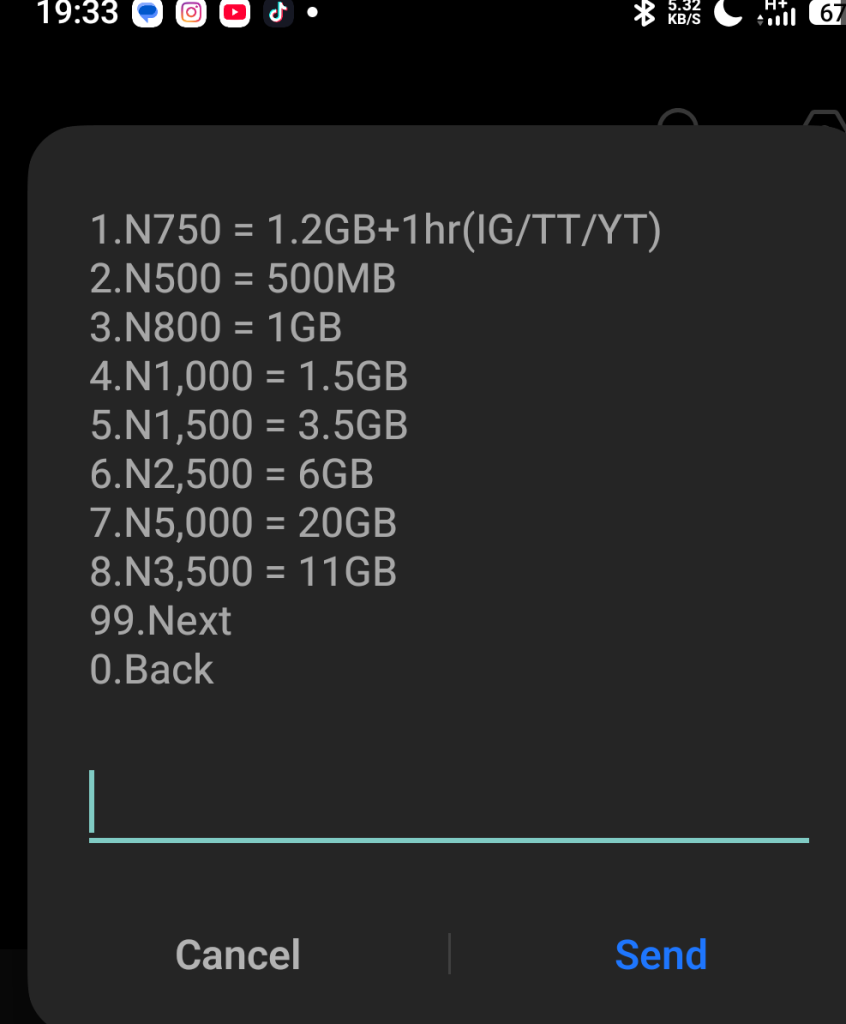Select the N500 = 500MB option

243,279
